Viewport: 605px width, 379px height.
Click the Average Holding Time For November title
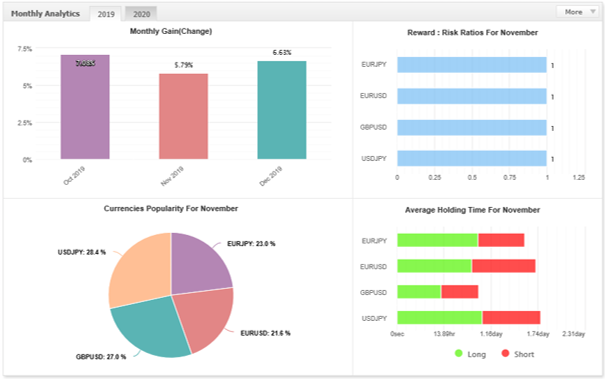[x=472, y=210]
